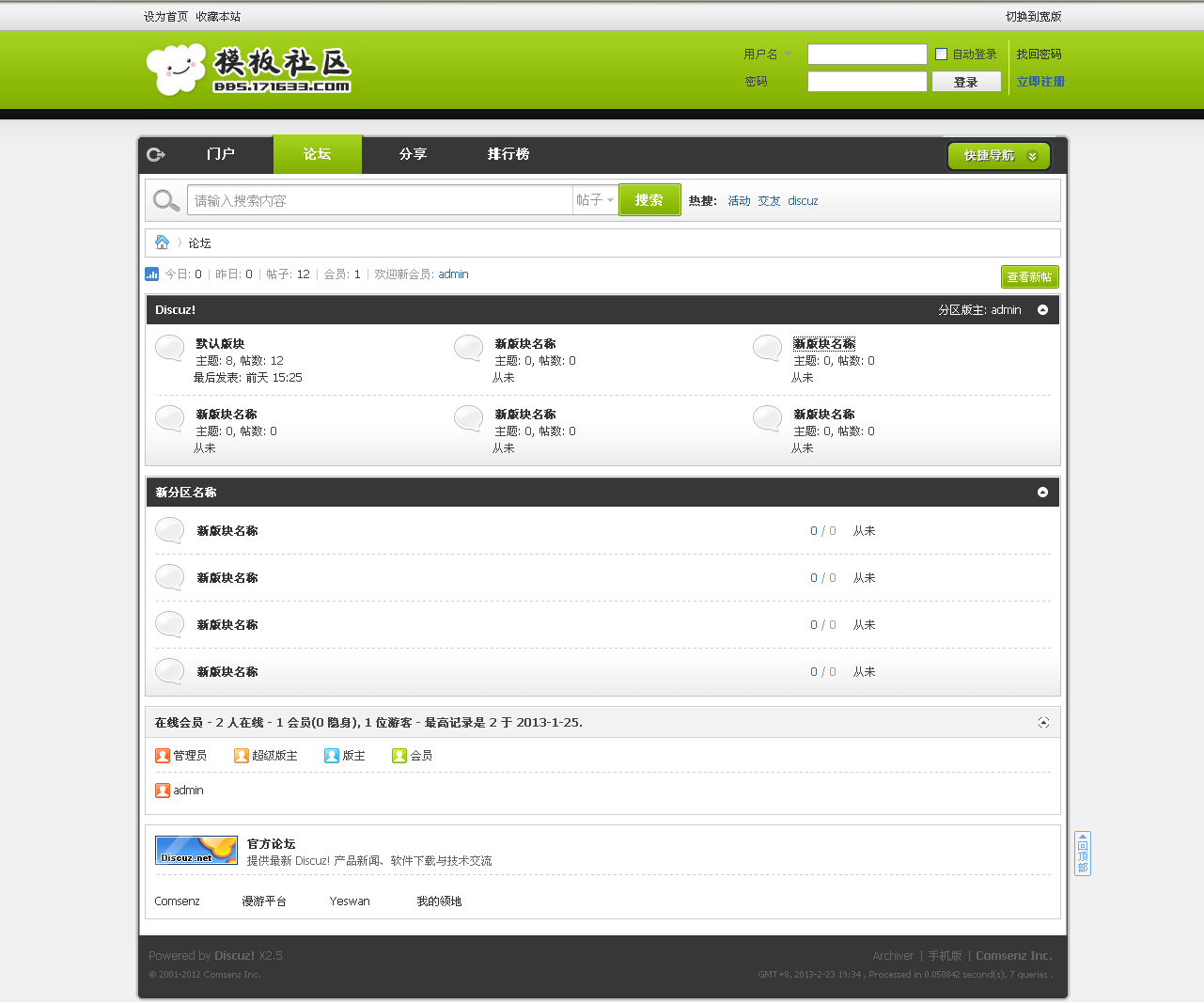Click the hot search term discuz
The height and width of the screenshot is (1003, 1204).
[x=803, y=201]
